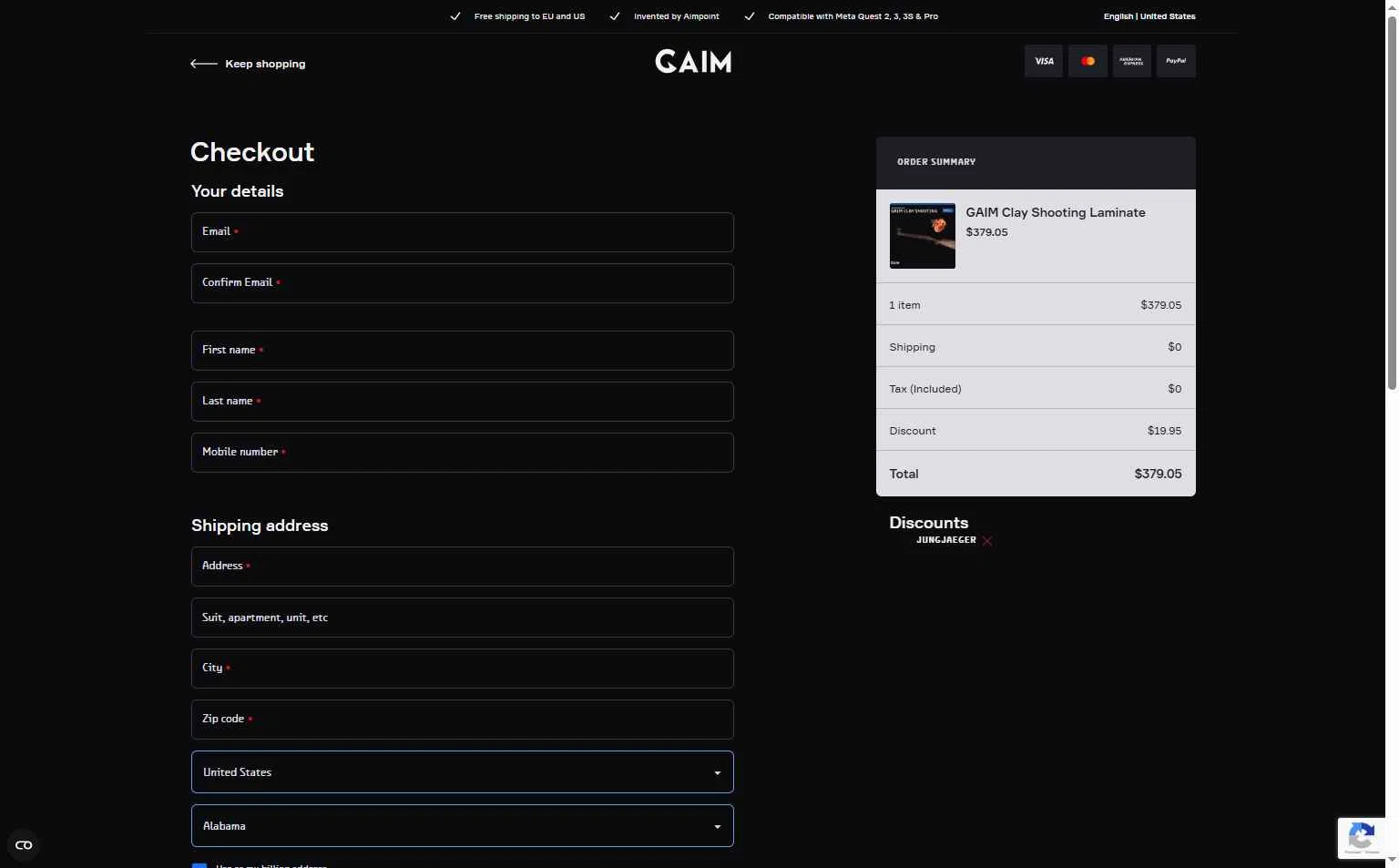Click the Free shipping to EU and US text

[x=529, y=16]
